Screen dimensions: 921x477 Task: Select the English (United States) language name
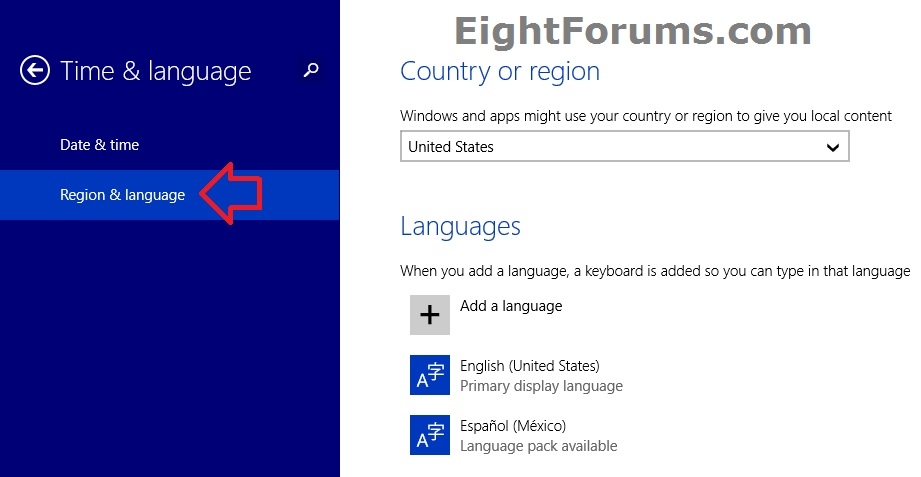click(529, 366)
